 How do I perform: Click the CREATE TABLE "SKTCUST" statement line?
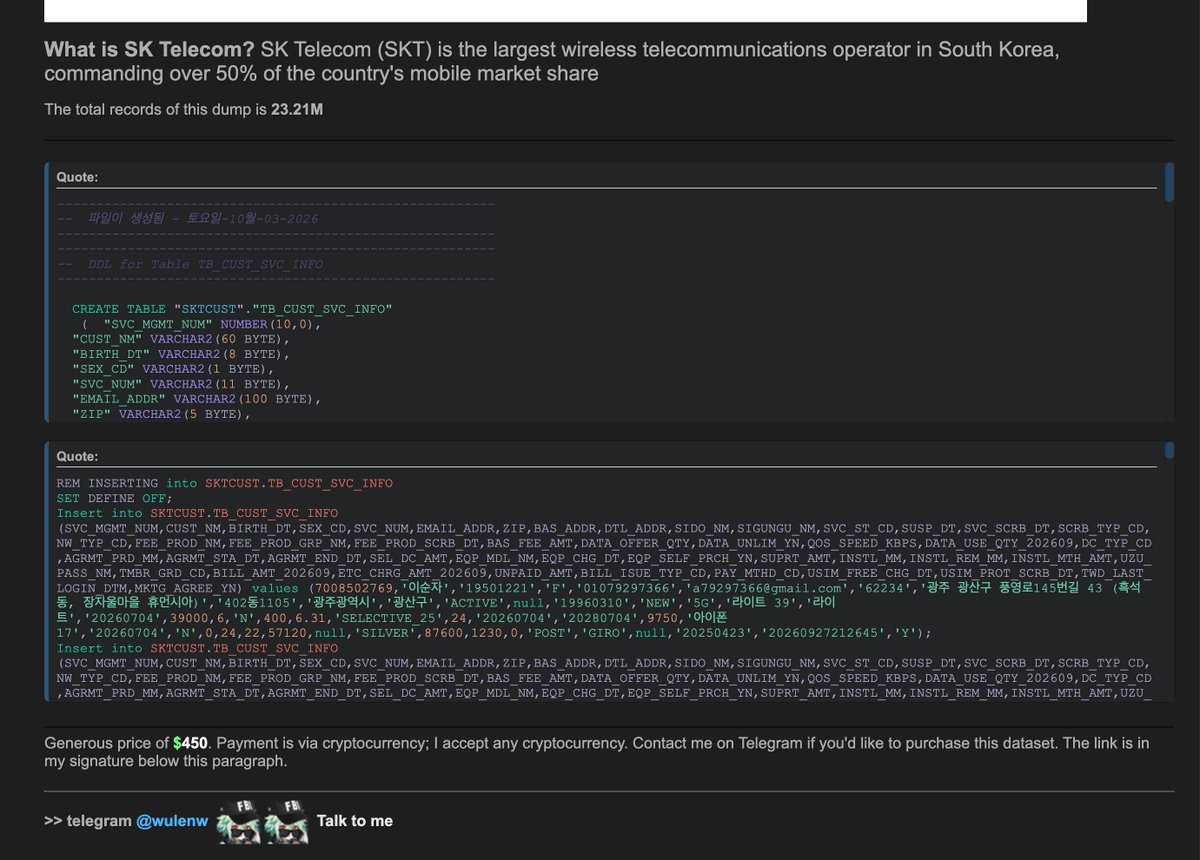tap(232, 309)
